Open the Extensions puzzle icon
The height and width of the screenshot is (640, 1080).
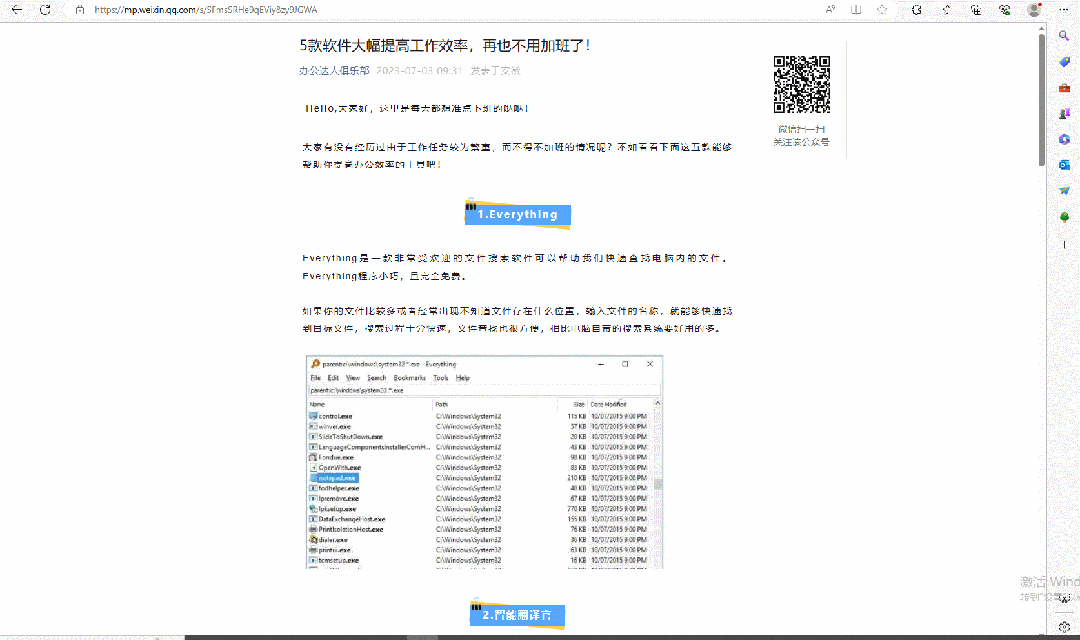[x=917, y=10]
